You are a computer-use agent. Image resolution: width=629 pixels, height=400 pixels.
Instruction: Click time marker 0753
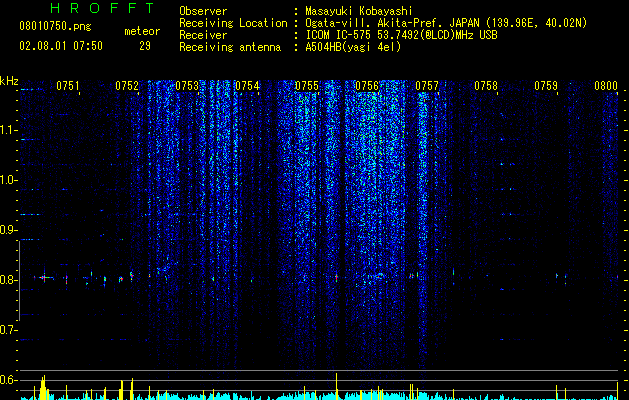tap(187, 86)
